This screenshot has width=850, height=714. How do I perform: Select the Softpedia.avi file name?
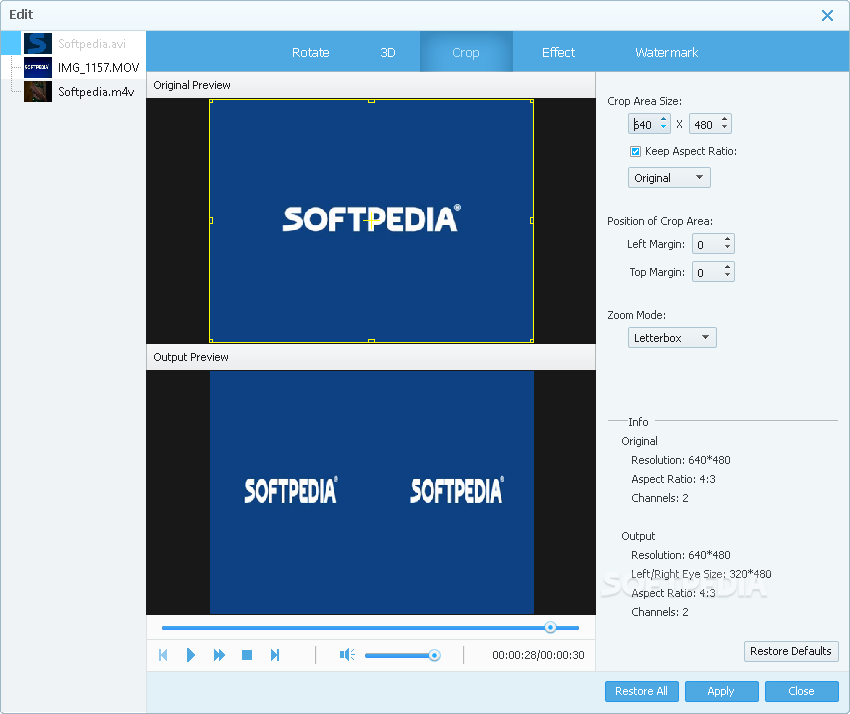(x=92, y=44)
